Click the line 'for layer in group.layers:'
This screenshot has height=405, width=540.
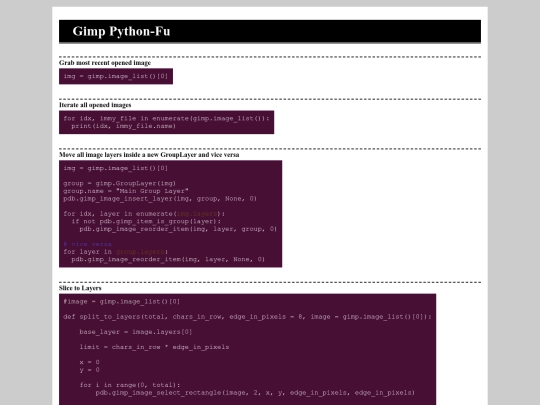[115, 251]
